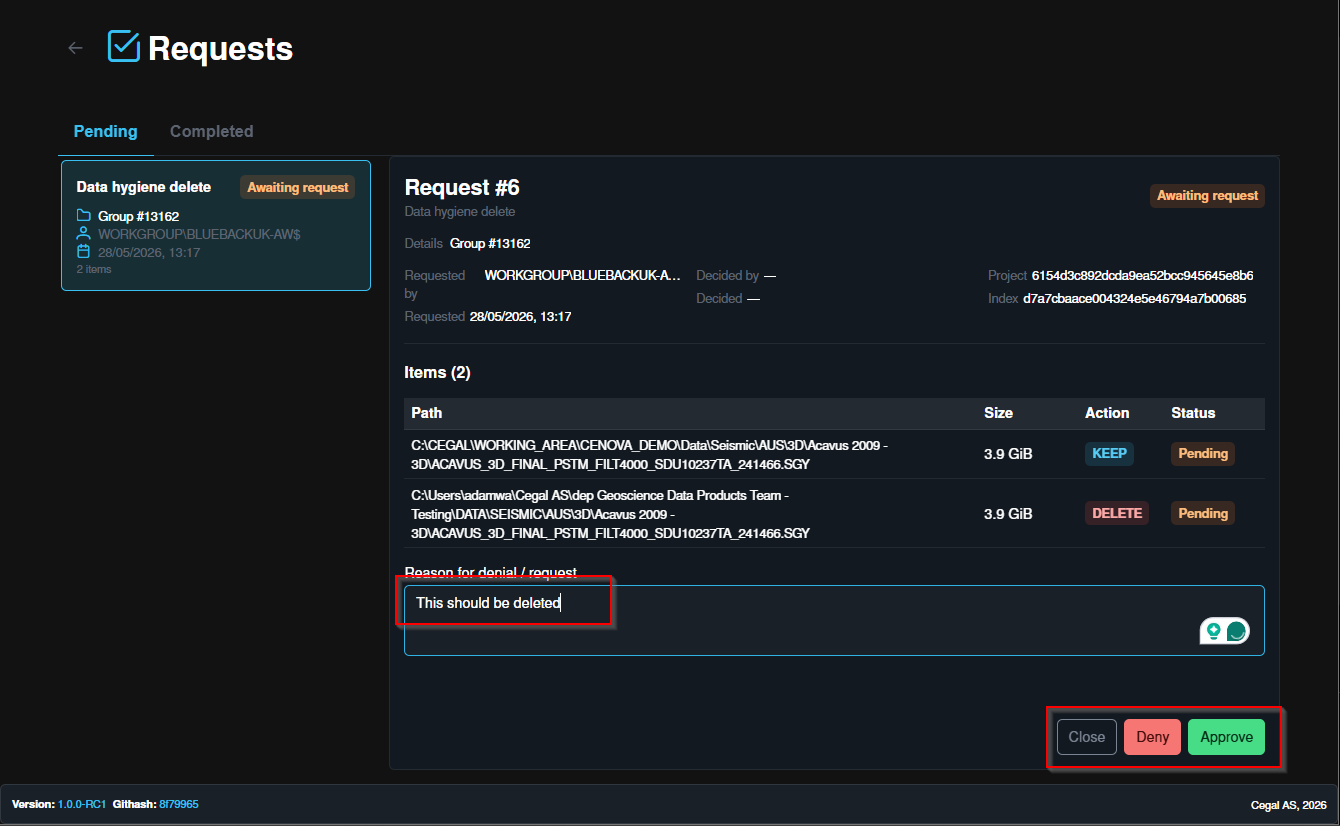1340x826 pixels.
Task: Switch to the Completed tab
Action: [x=212, y=131]
